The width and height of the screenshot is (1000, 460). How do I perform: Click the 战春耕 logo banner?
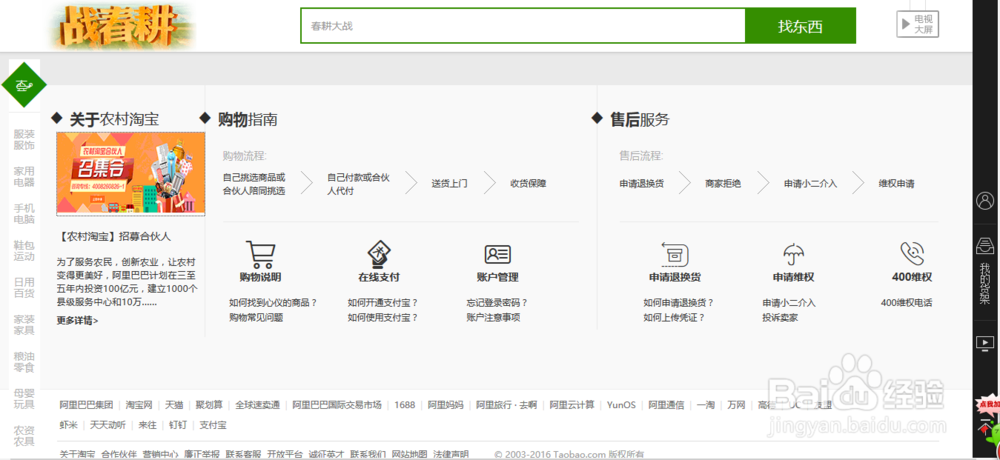coord(121,26)
